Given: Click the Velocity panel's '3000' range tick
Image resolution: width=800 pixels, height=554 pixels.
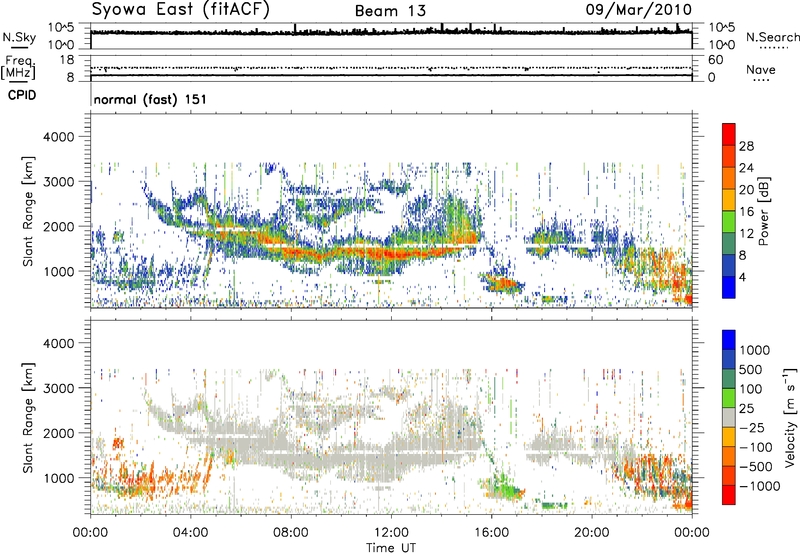Looking at the screenshot, I should (58, 388).
